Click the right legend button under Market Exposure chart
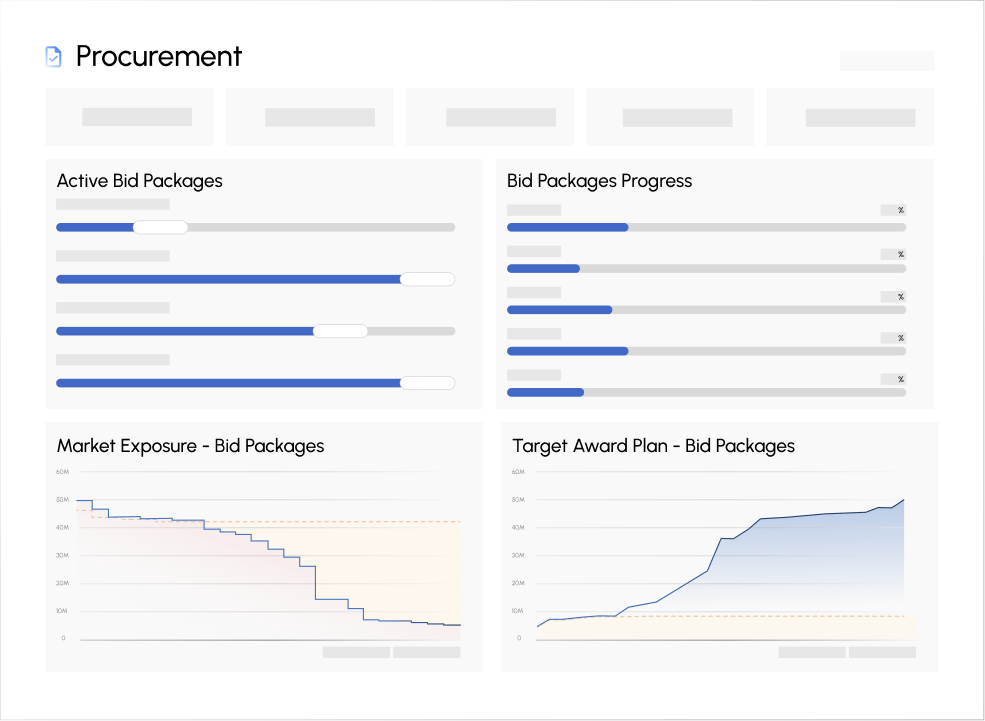 coord(426,652)
